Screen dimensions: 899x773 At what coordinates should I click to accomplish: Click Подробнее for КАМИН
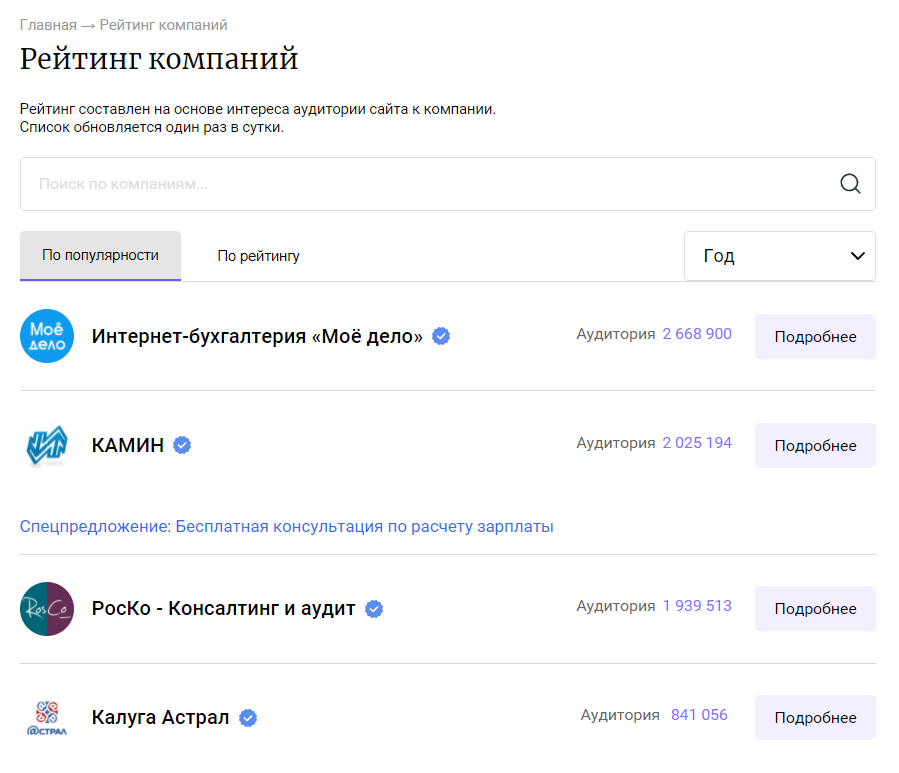point(815,446)
